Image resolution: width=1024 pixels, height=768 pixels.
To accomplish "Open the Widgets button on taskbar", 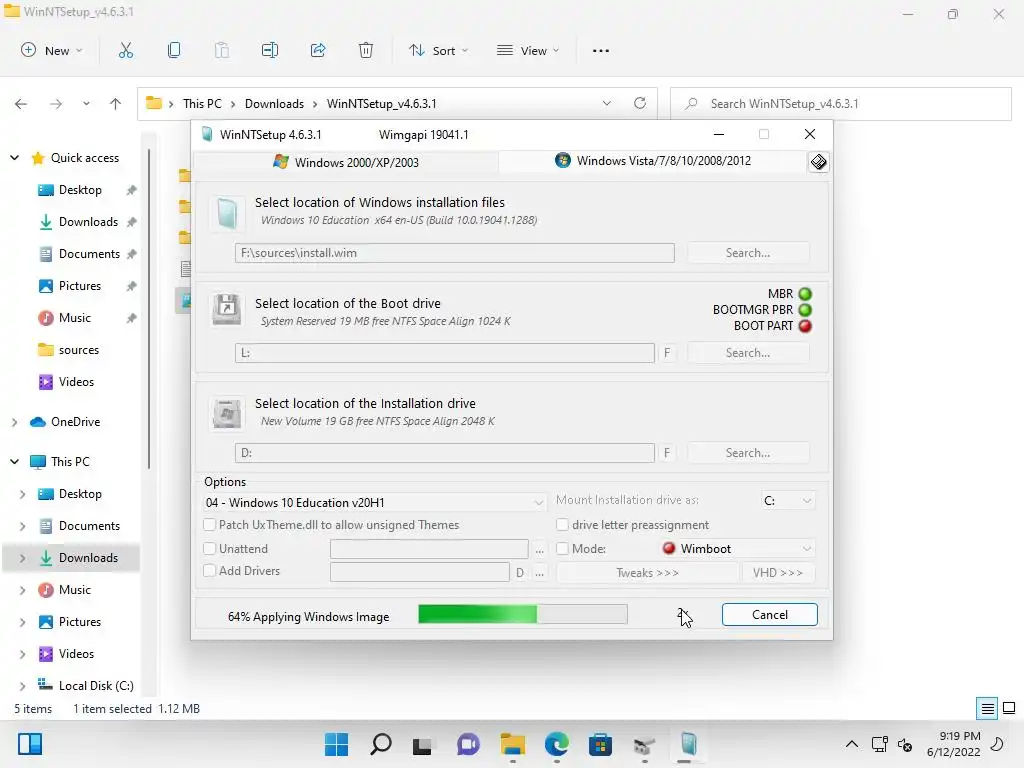I will click(x=30, y=744).
